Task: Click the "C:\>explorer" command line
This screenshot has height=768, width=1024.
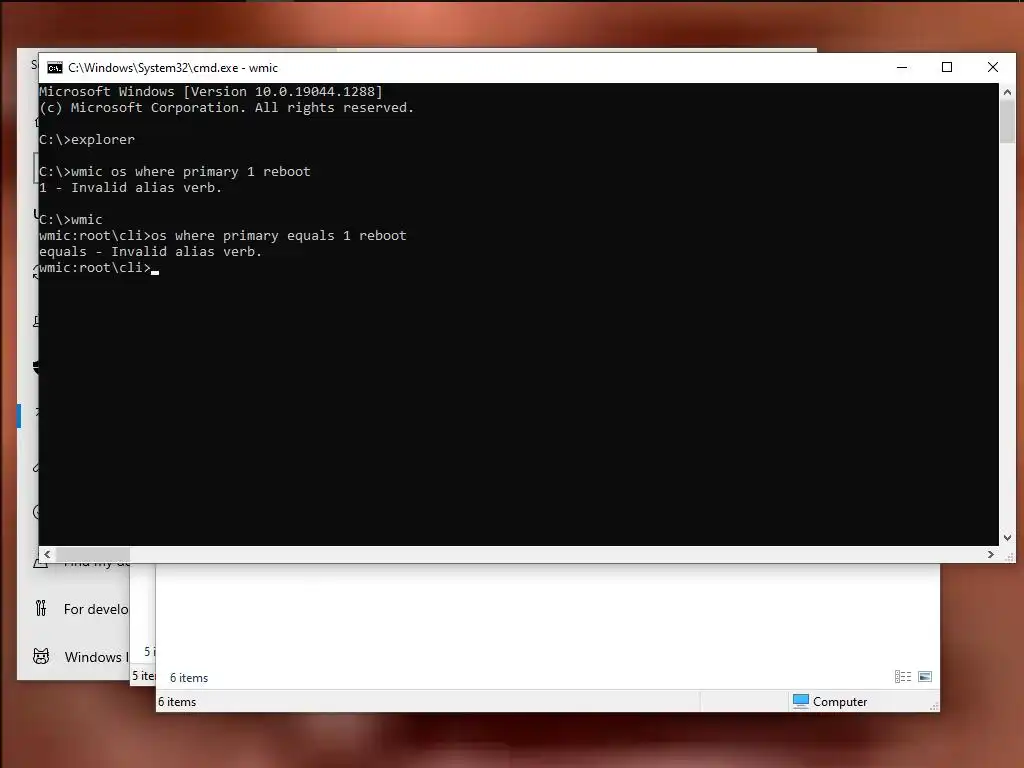Action: coord(87,140)
